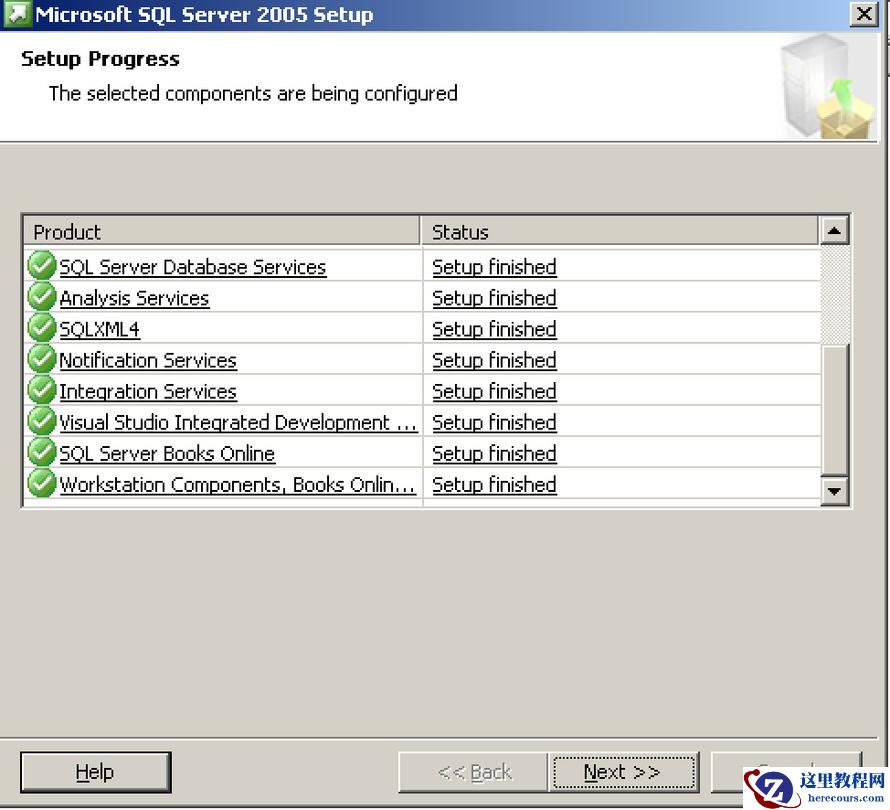Click the green check icon beside SQL Server Books Online
This screenshot has height=810, width=890.
pyautogui.click(x=41, y=453)
